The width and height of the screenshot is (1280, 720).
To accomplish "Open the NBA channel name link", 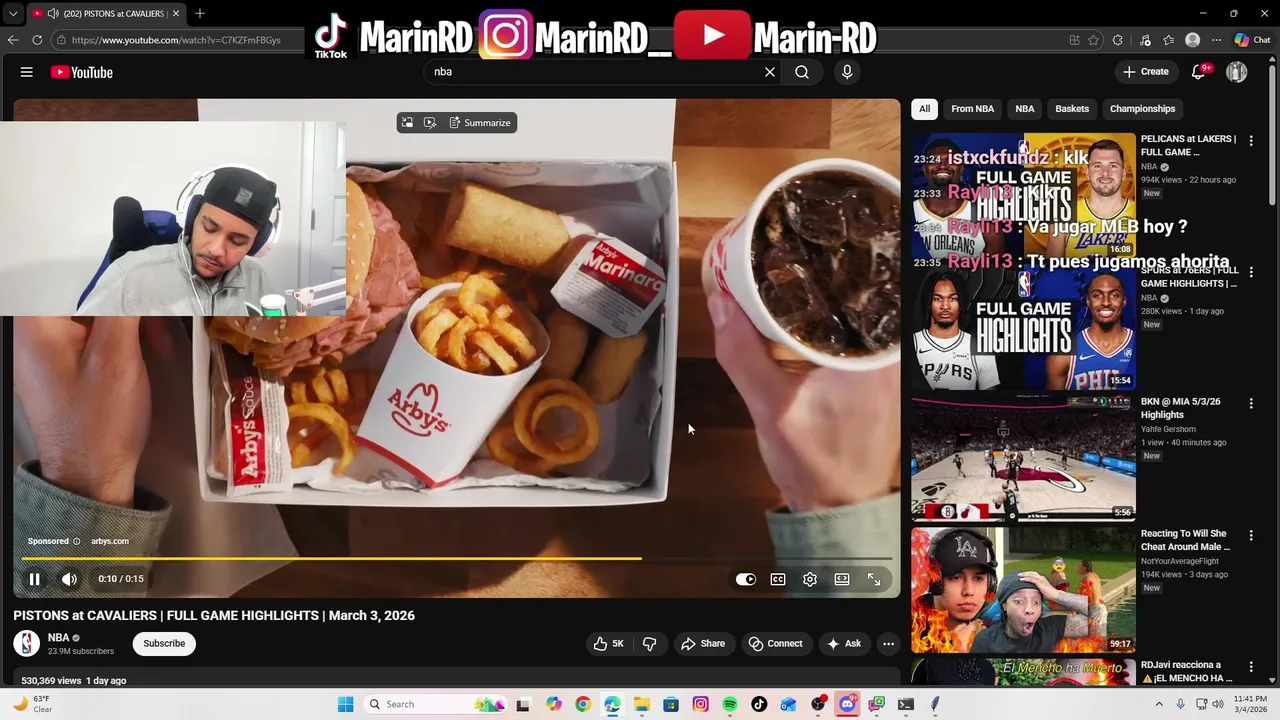I will click(59, 638).
